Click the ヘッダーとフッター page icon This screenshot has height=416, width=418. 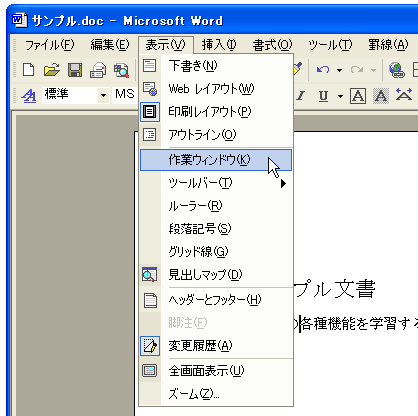tap(150, 300)
